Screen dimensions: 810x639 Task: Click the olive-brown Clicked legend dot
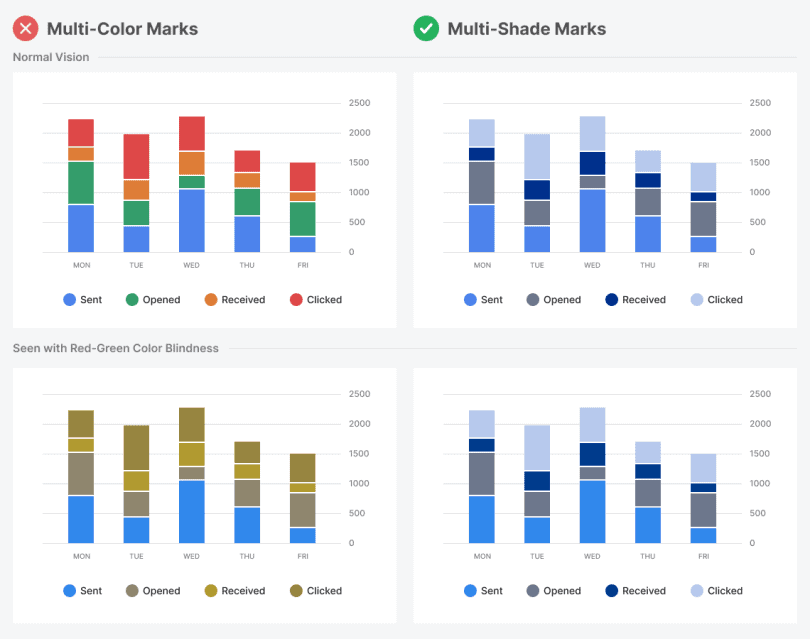point(296,590)
